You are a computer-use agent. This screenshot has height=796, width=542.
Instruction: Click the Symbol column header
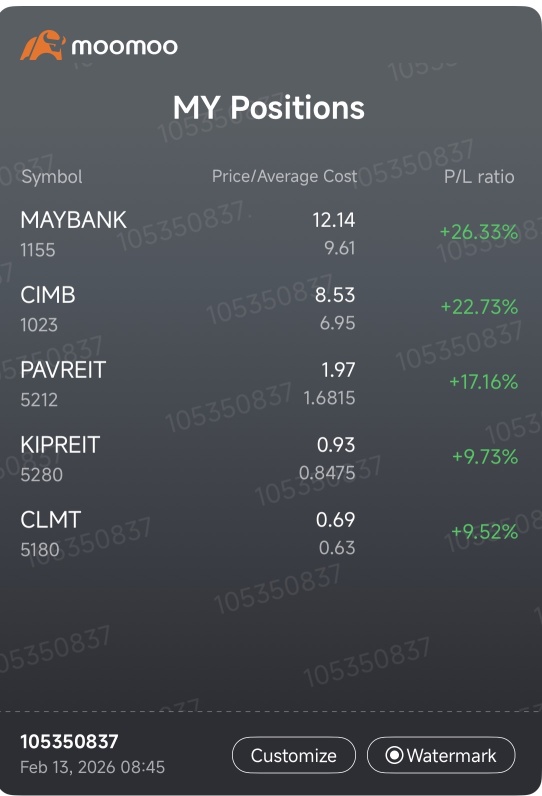click(52, 177)
